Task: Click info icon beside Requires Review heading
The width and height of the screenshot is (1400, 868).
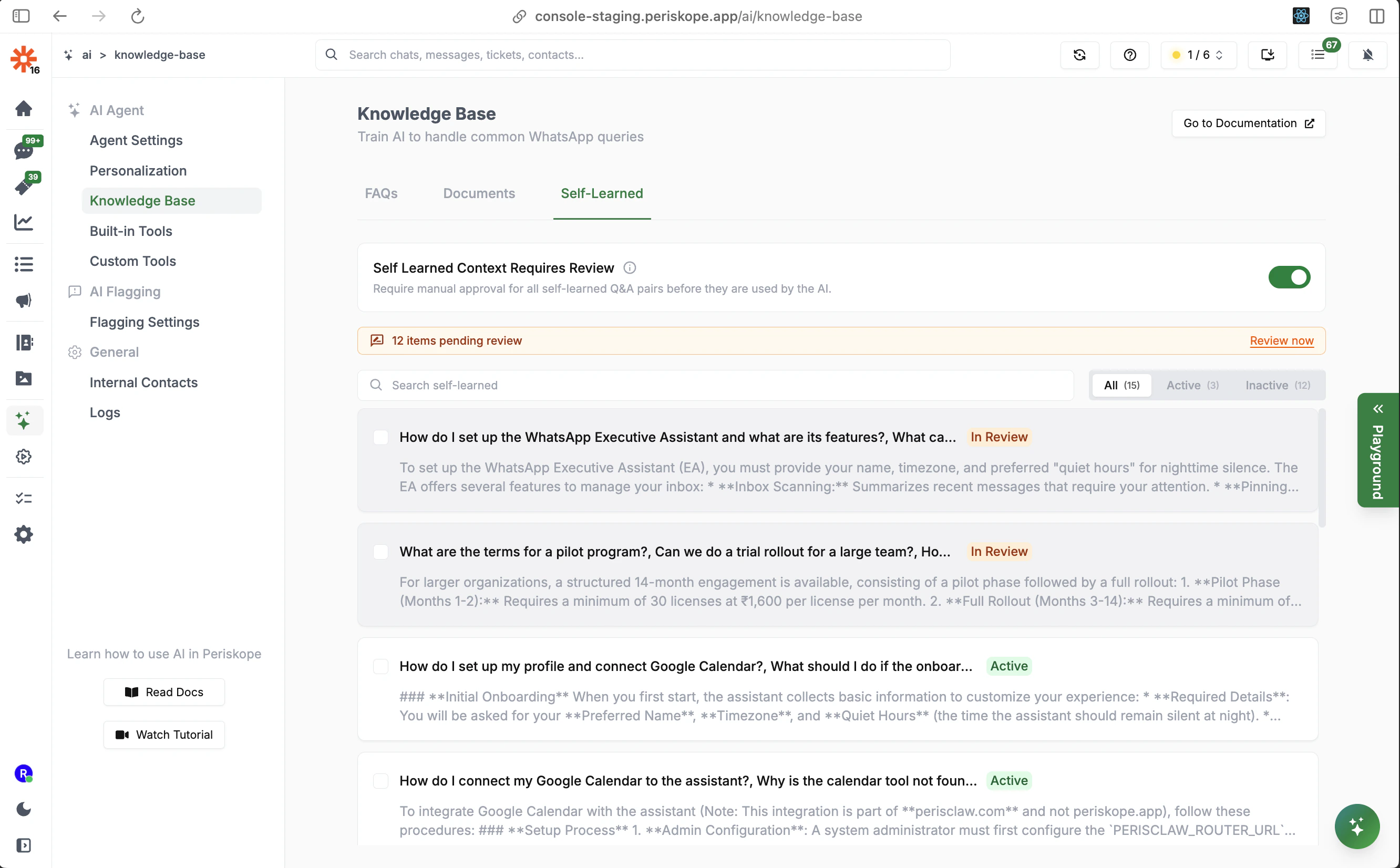Action: pyautogui.click(x=630, y=268)
